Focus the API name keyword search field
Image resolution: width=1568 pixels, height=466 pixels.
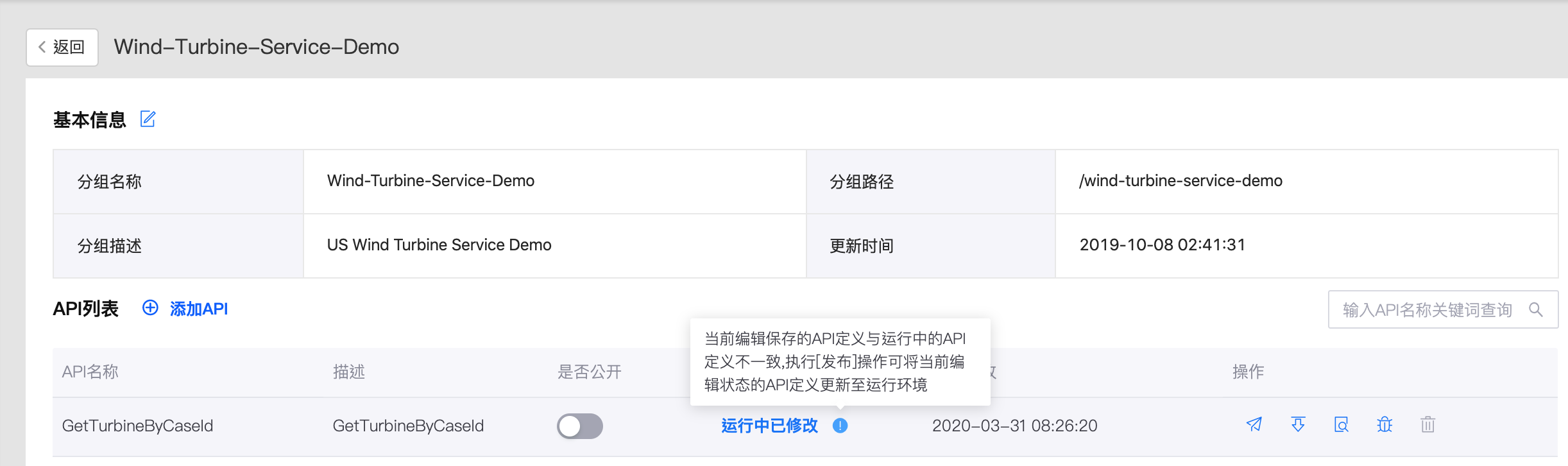[1427, 310]
